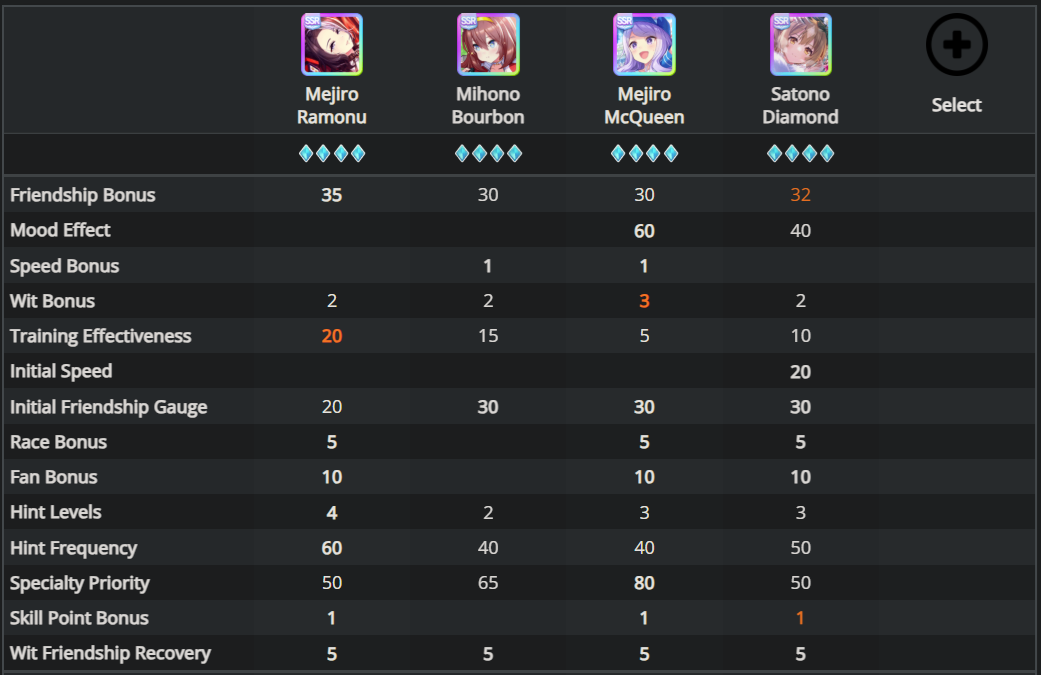Click Mihono Bourbon's fourth limit break diamond
Viewport: 1041px width, 675px height.
pos(515,154)
